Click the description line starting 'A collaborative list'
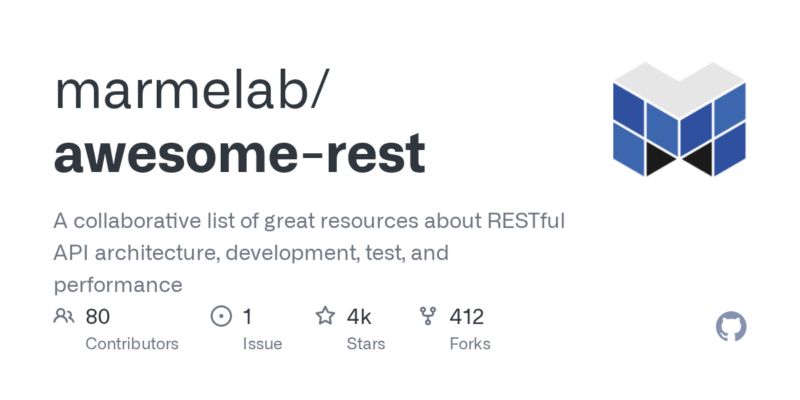 (x=309, y=220)
